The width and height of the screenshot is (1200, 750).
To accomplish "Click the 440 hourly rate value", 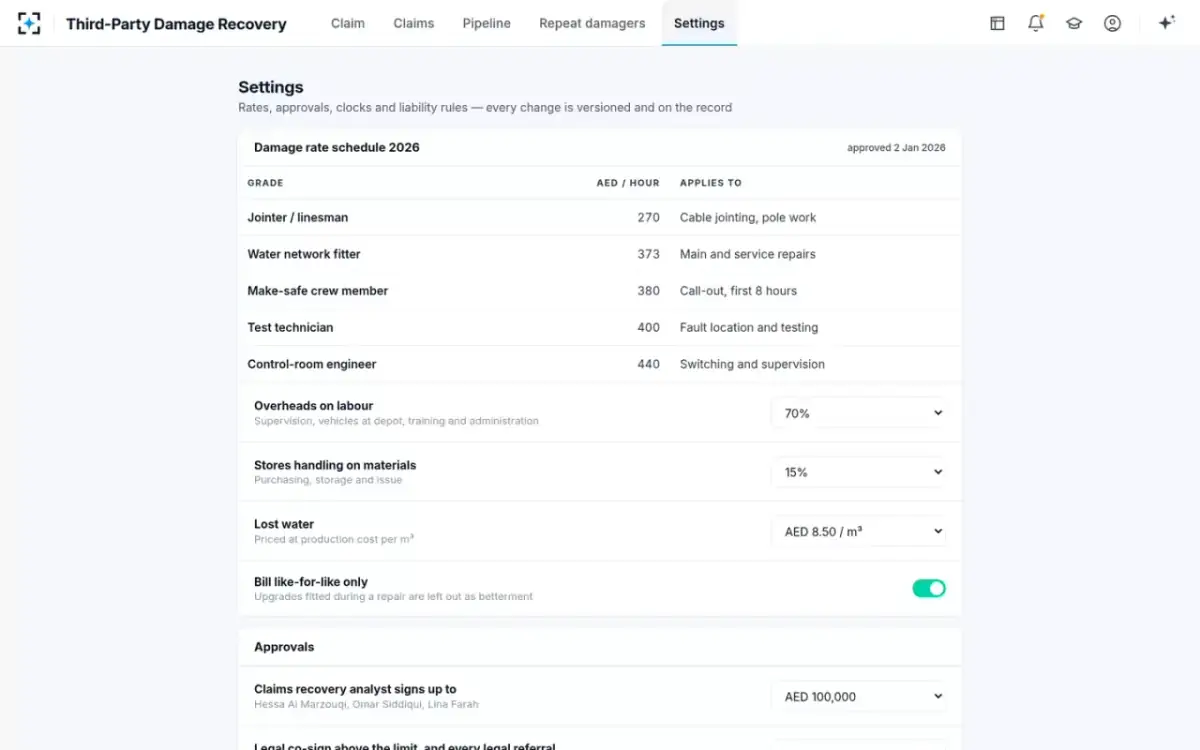I will pos(648,364).
